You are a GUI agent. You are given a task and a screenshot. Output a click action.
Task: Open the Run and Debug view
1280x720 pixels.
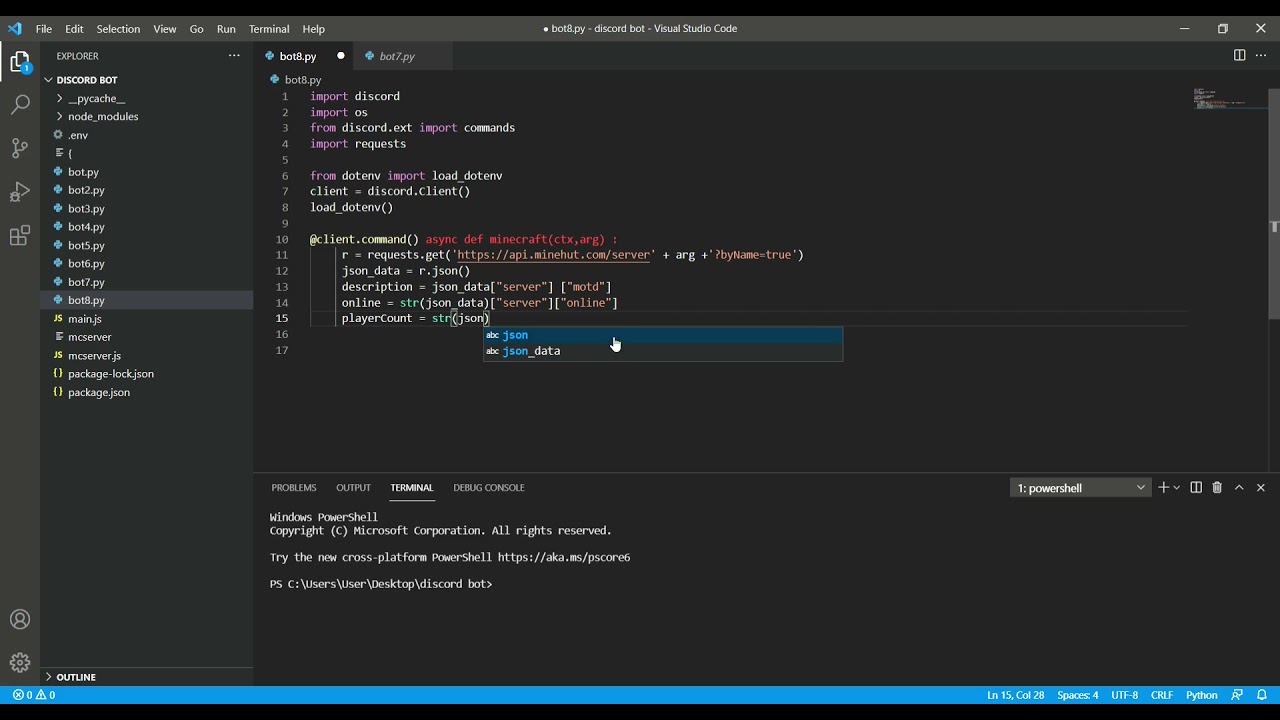(20, 192)
